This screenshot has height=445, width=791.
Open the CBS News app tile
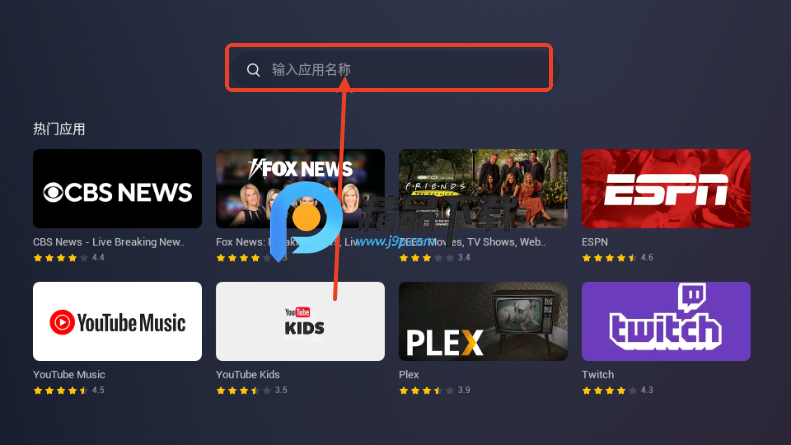(118, 188)
